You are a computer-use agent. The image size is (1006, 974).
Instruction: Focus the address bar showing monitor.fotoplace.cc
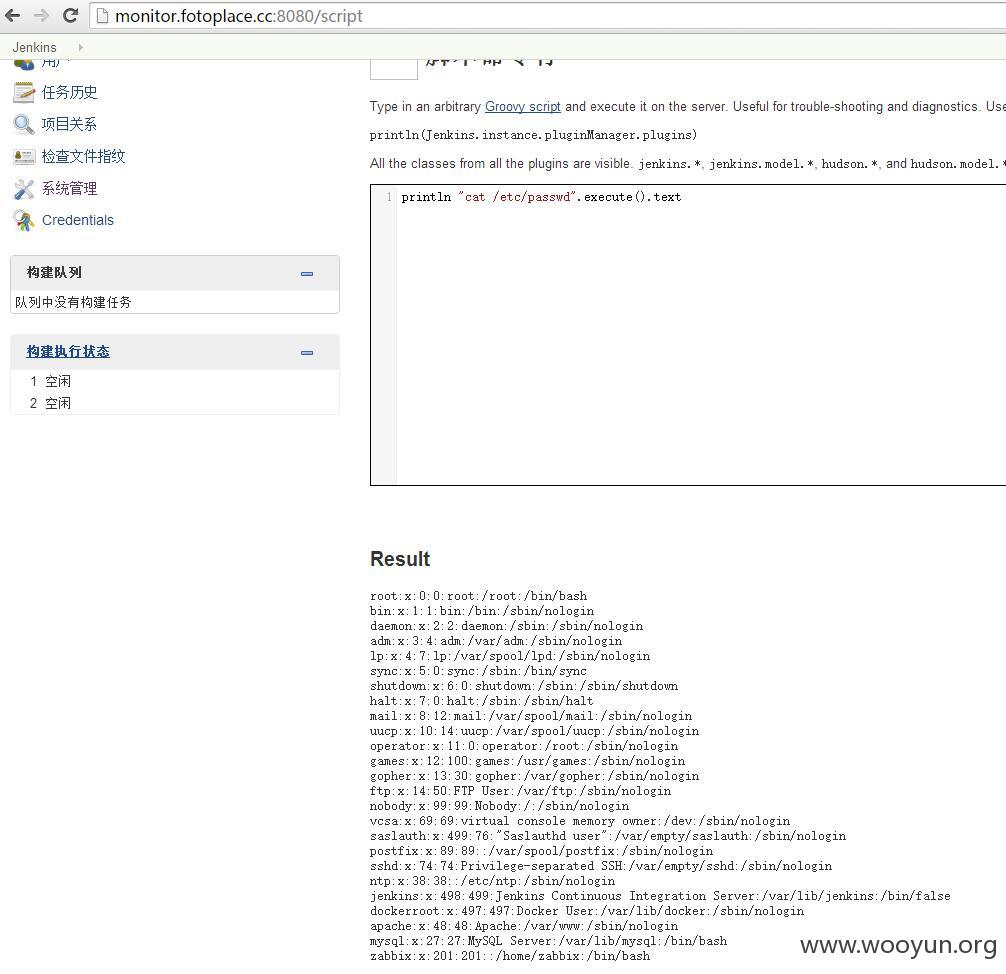(x=549, y=16)
